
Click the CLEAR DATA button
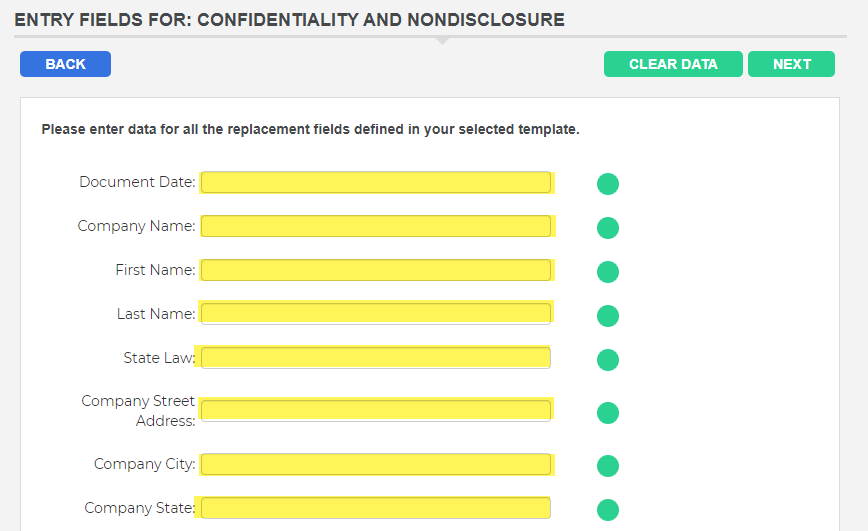pos(673,64)
